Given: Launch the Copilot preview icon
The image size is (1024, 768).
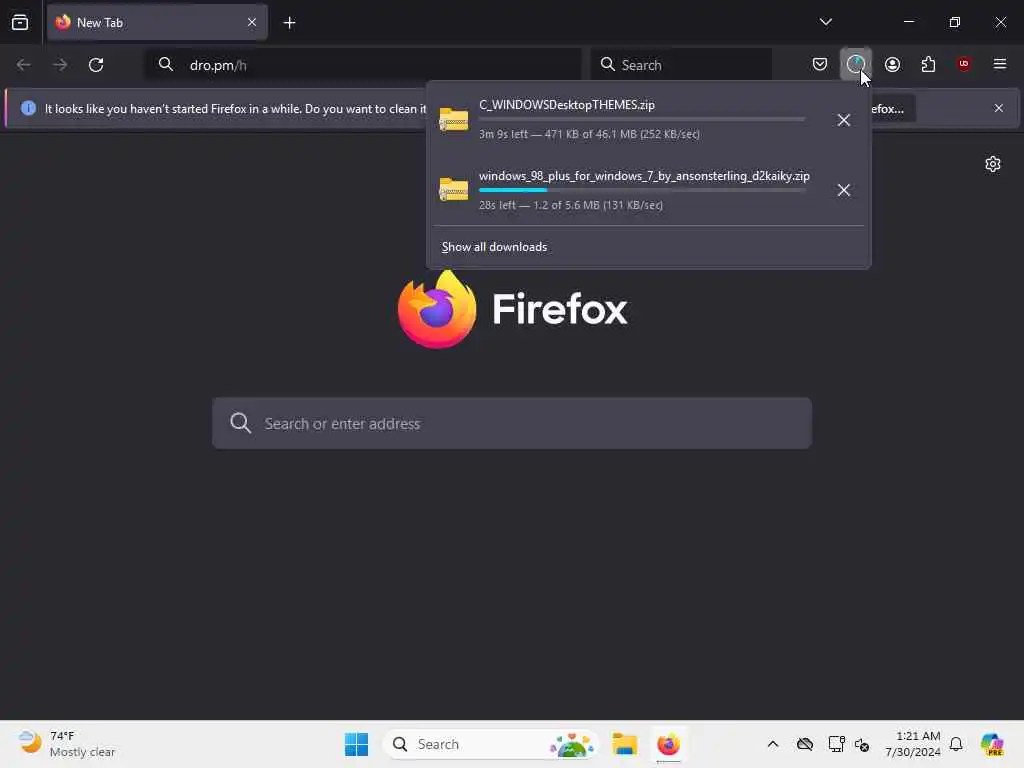Looking at the screenshot, I should point(992,744).
